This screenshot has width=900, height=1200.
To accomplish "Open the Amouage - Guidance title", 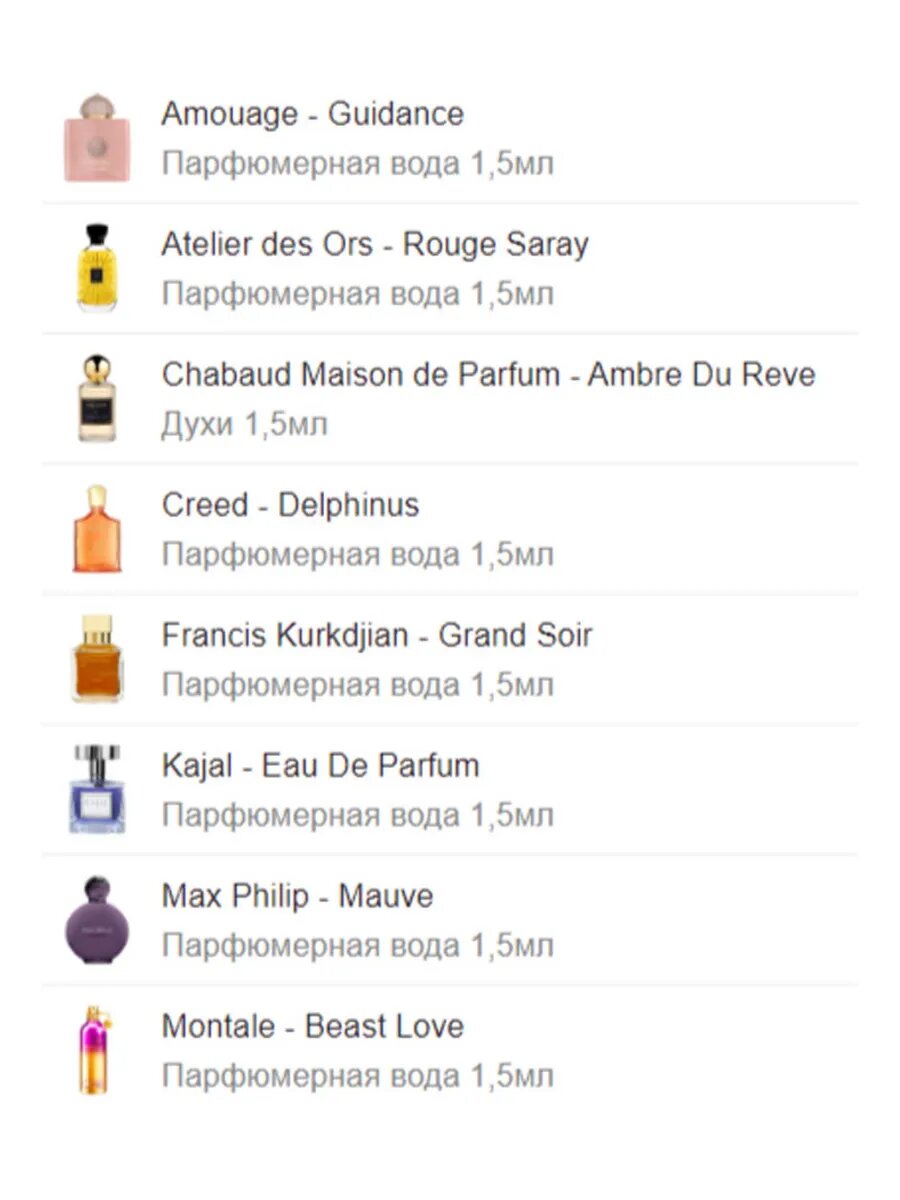I will pos(312,114).
